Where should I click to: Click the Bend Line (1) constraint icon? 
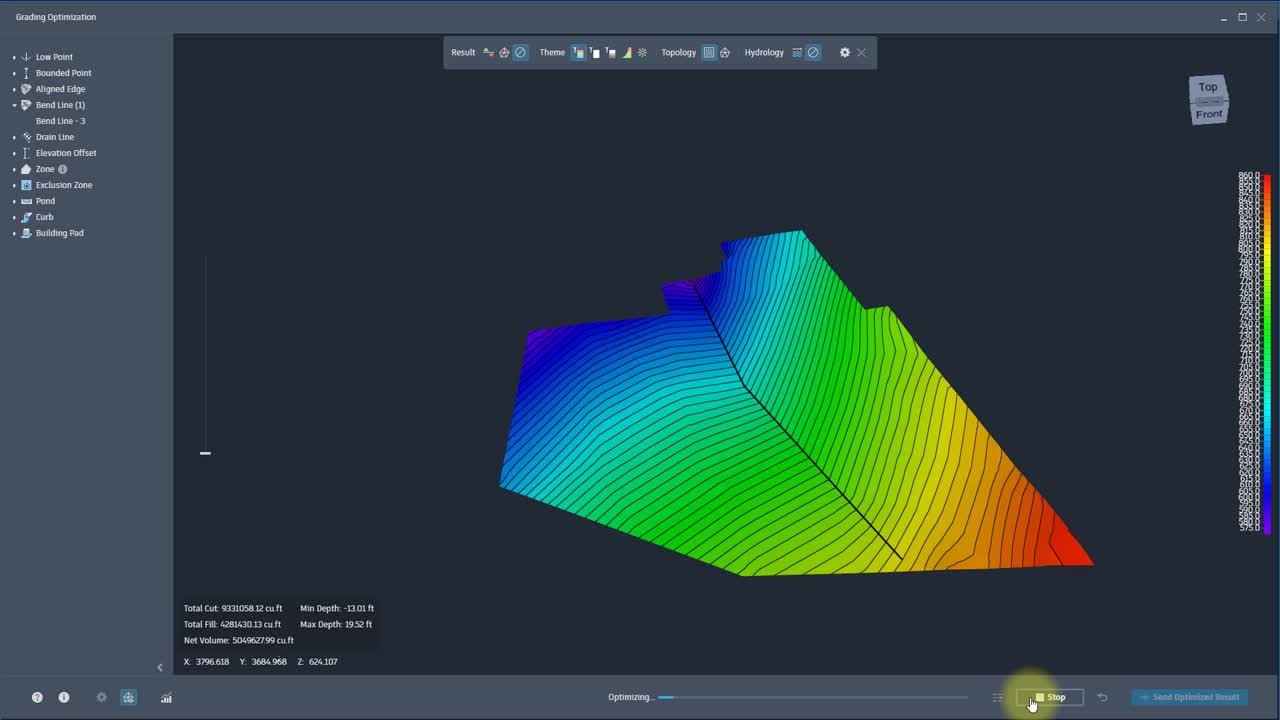click(26, 105)
